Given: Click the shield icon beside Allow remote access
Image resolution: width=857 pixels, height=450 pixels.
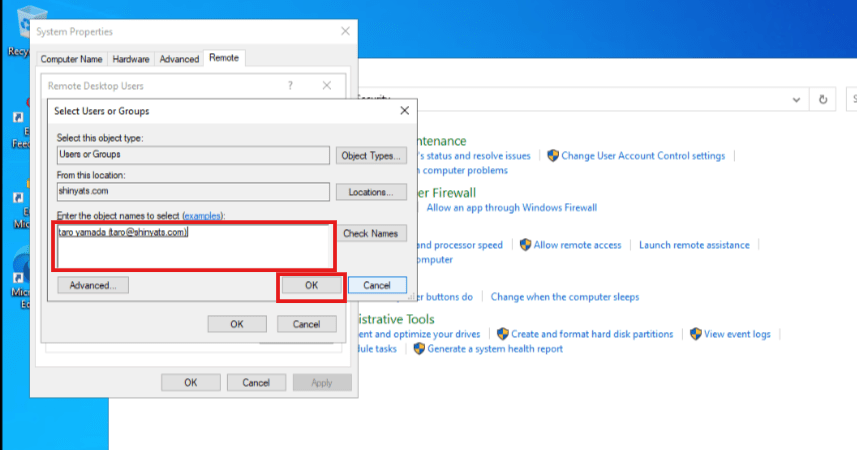Looking at the screenshot, I should 525,244.
